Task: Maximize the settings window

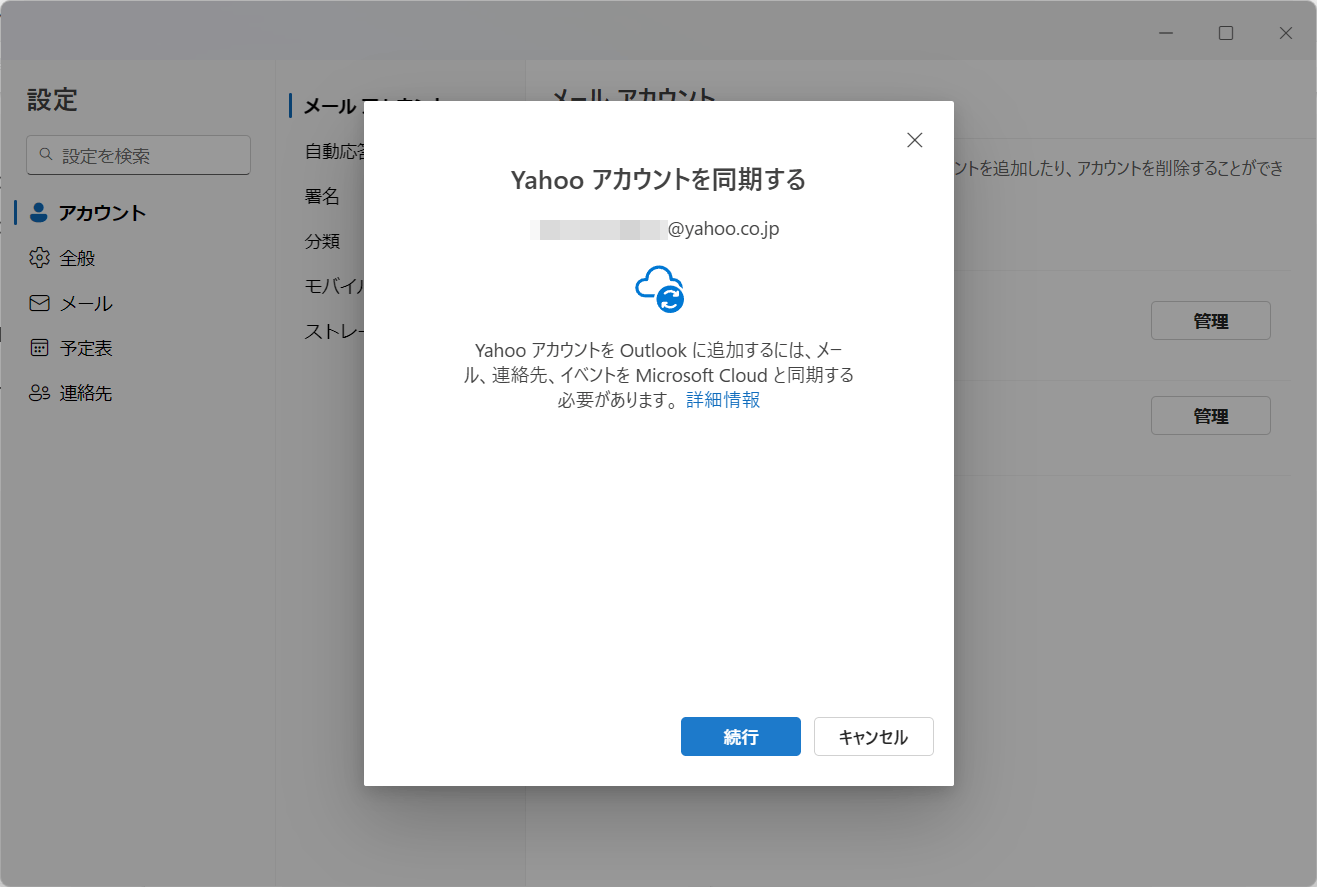Action: [1225, 33]
